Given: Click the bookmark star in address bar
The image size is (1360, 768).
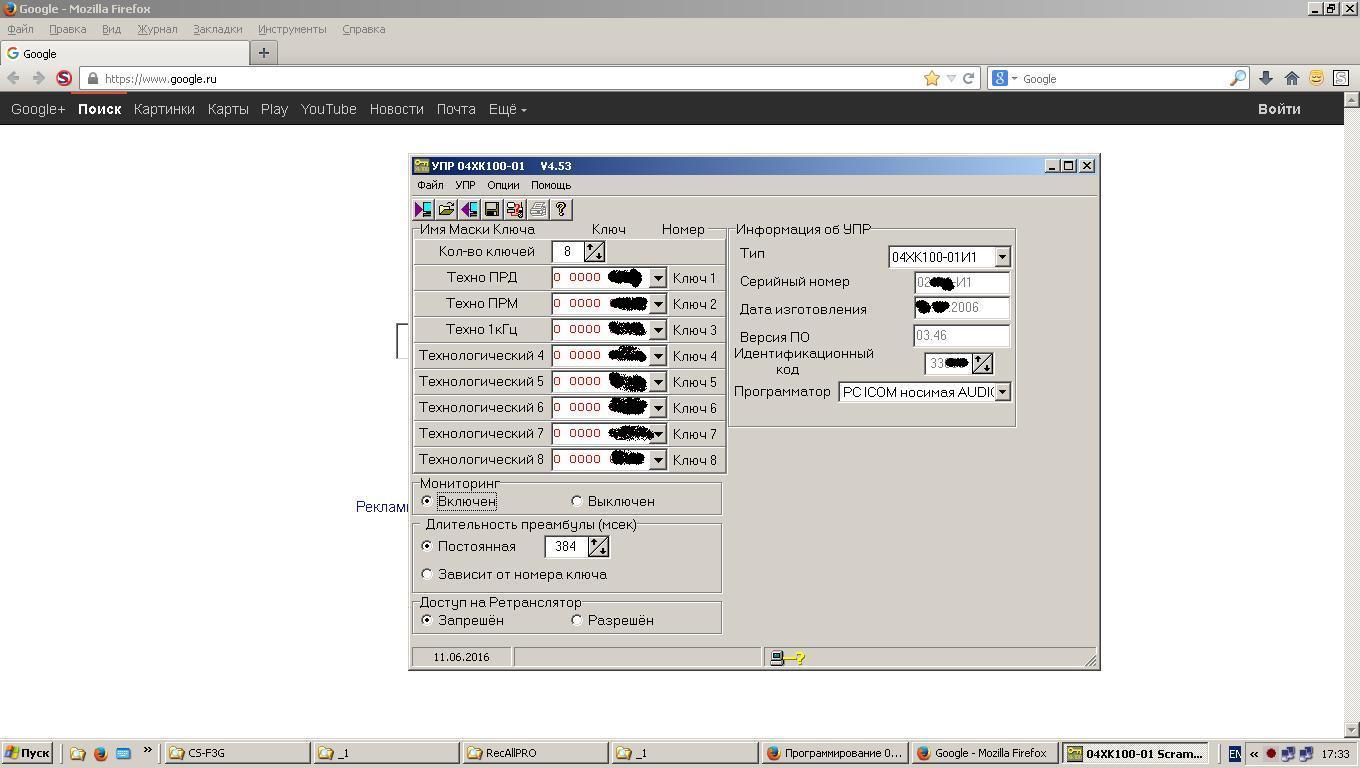Looking at the screenshot, I should coord(931,78).
